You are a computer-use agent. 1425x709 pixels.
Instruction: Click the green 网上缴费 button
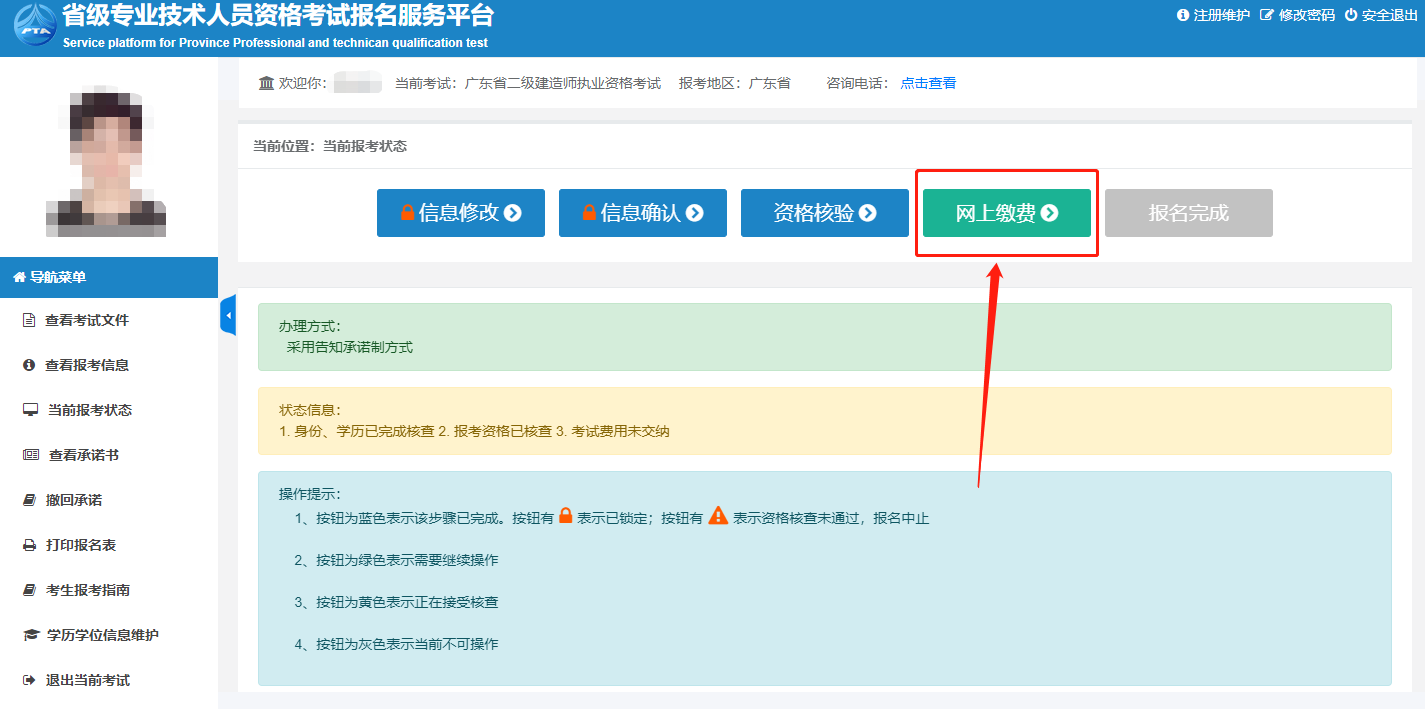(1006, 213)
